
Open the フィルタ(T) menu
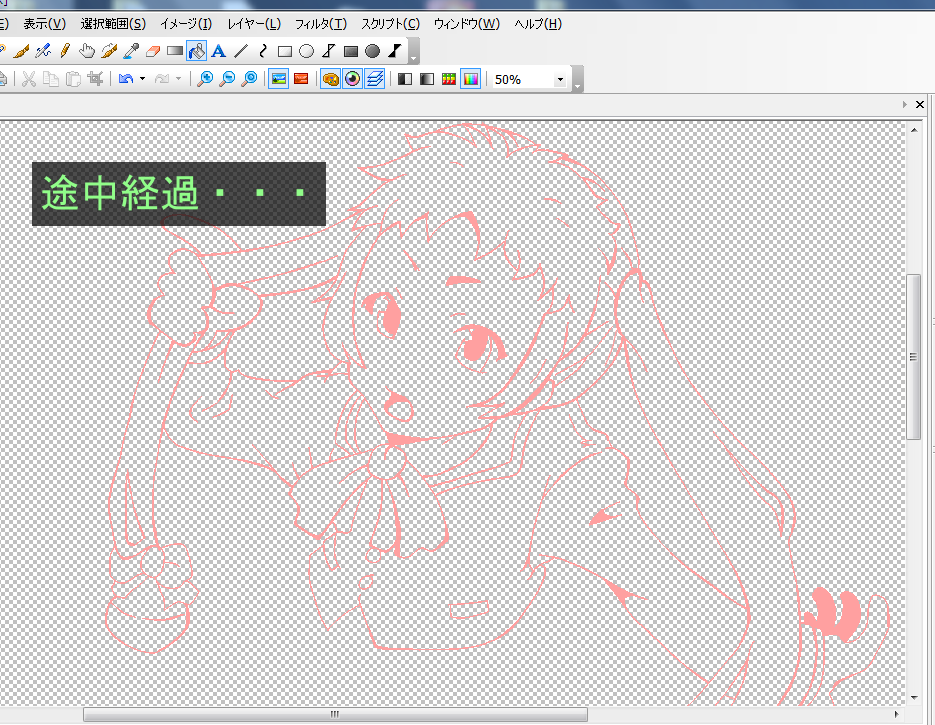[320, 24]
